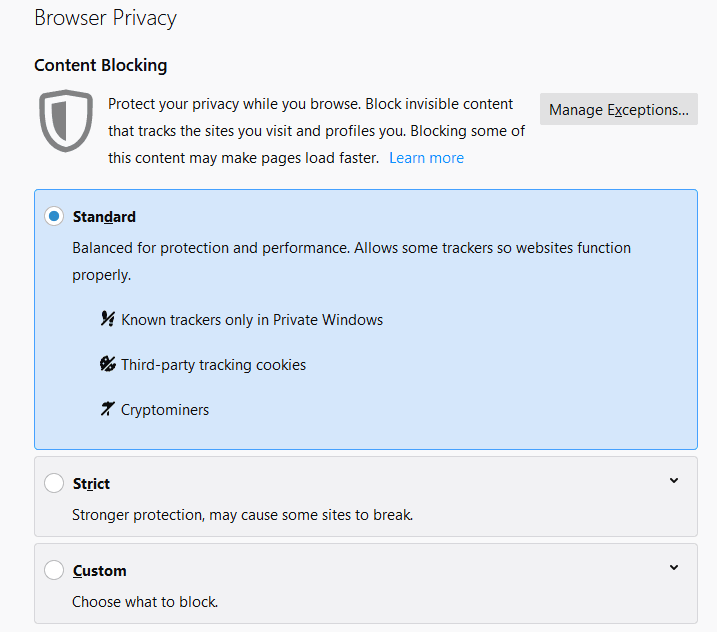Screen dimensions: 717x632
Task: Select the Strict content blocking option
Action: point(54,483)
